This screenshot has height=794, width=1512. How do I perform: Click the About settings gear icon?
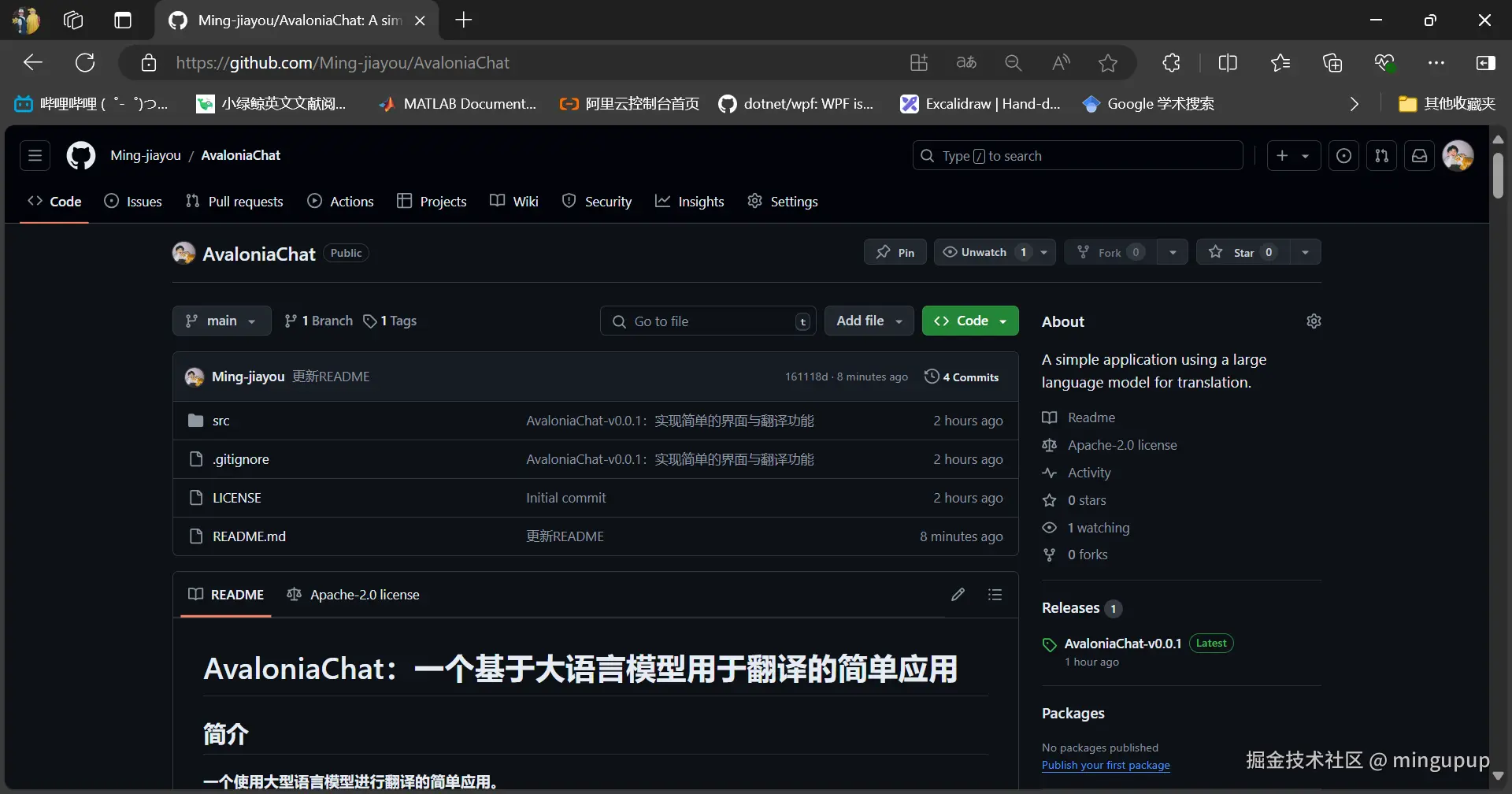click(1314, 321)
